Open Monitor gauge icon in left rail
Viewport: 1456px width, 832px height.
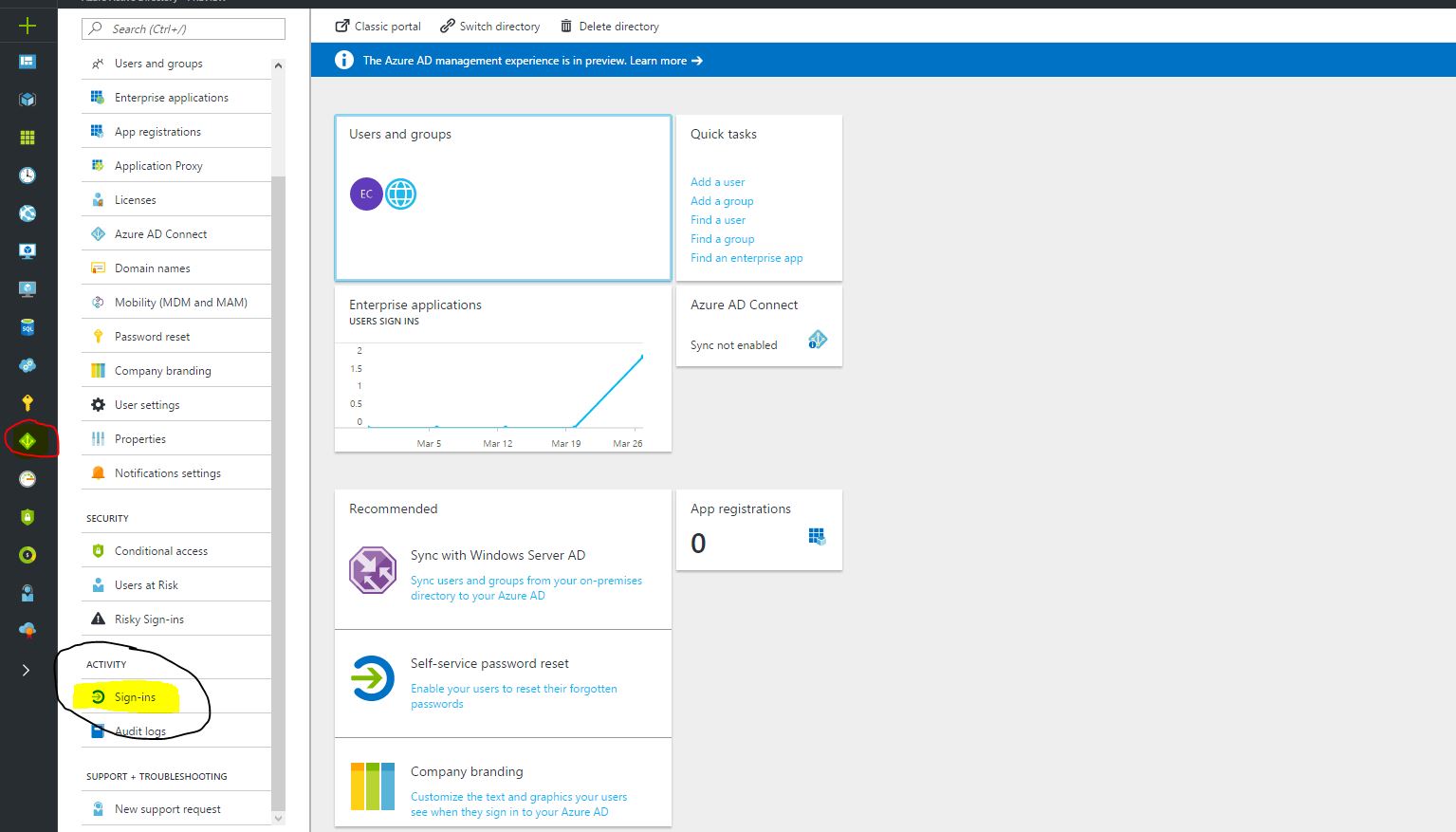tap(28, 479)
